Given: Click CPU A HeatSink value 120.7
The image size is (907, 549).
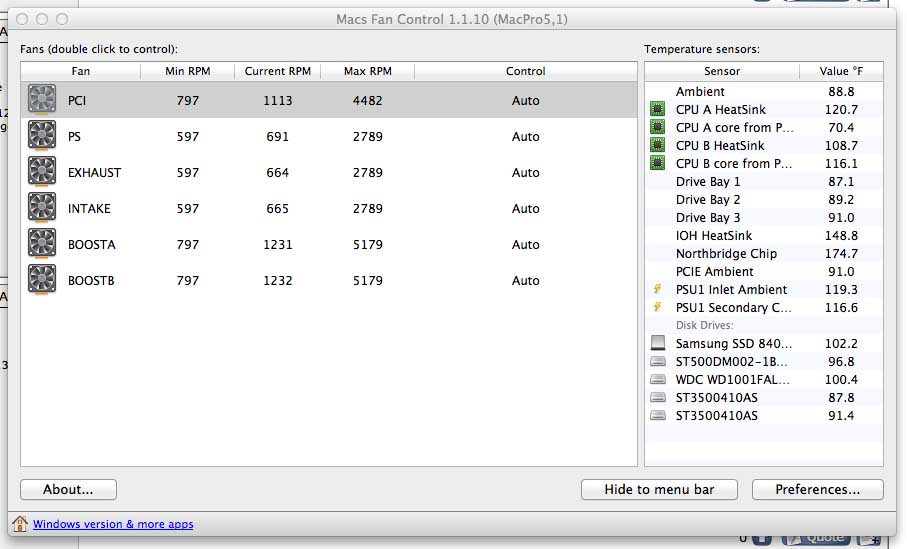Looking at the screenshot, I should pyautogui.click(x=841, y=109).
